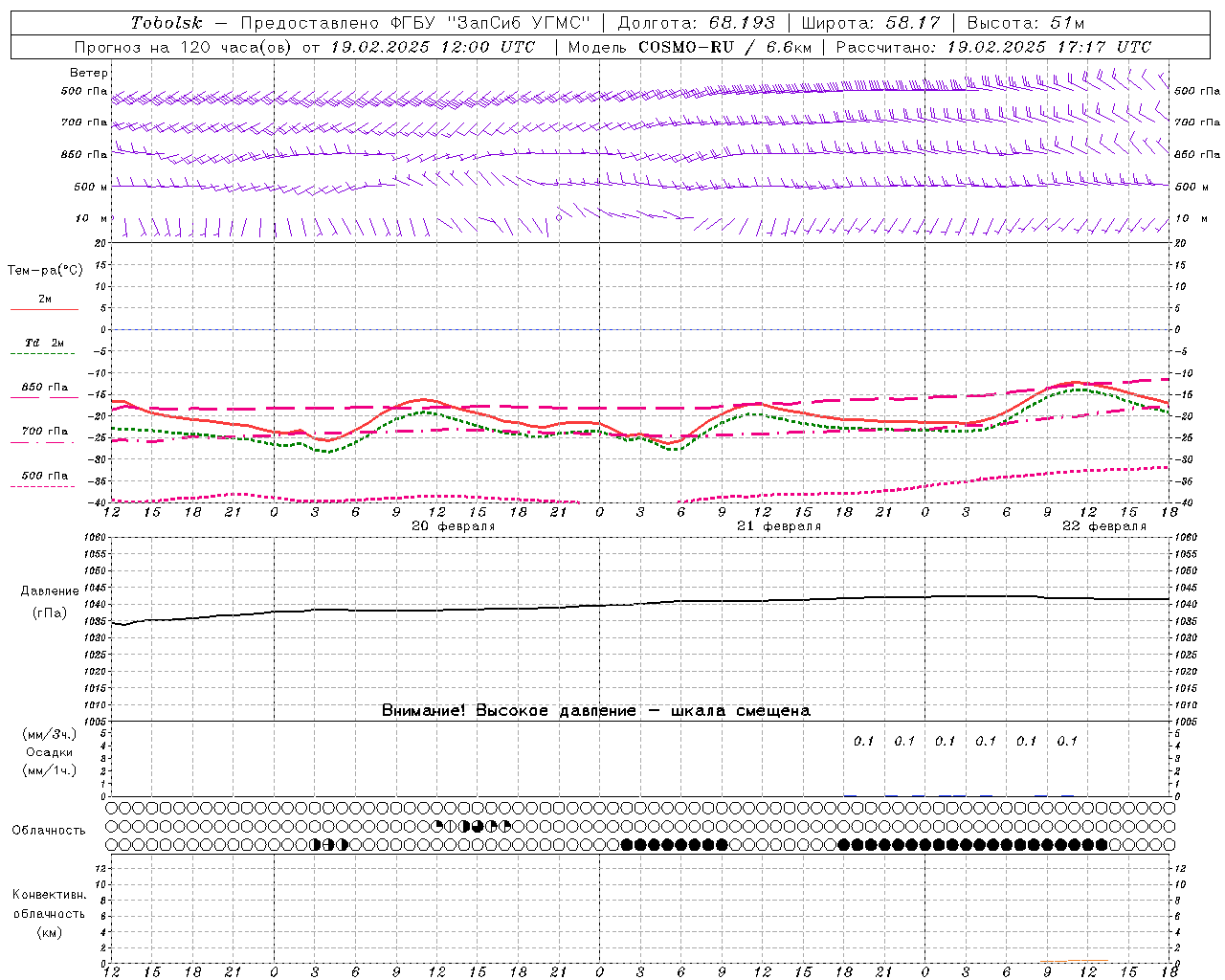This screenshot has height=980, width=1225.
Task: Click the 'Высота: 51м' elevation text
Action: pos(1025,23)
